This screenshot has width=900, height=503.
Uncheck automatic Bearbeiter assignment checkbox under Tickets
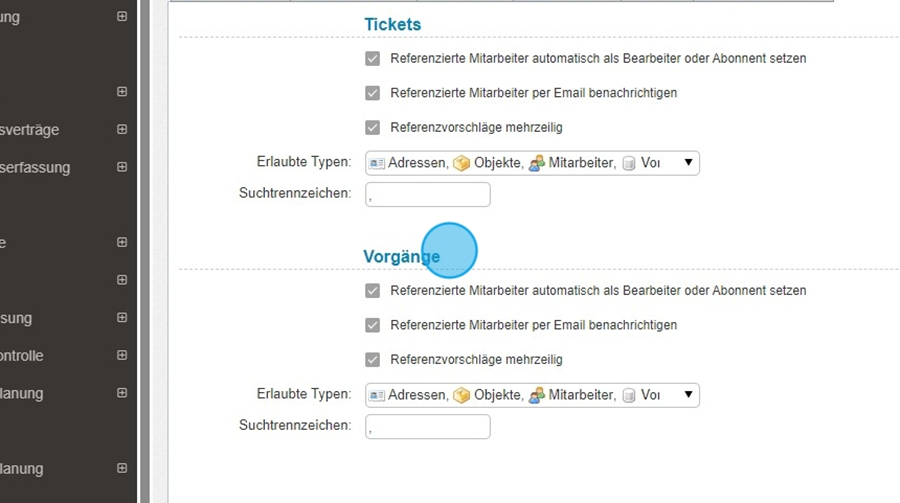coord(373,58)
